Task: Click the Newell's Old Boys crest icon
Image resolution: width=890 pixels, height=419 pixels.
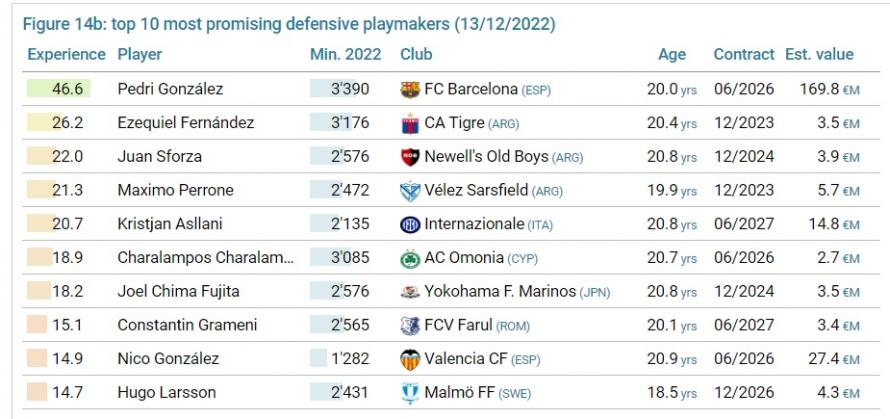Action: [x=410, y=157]
